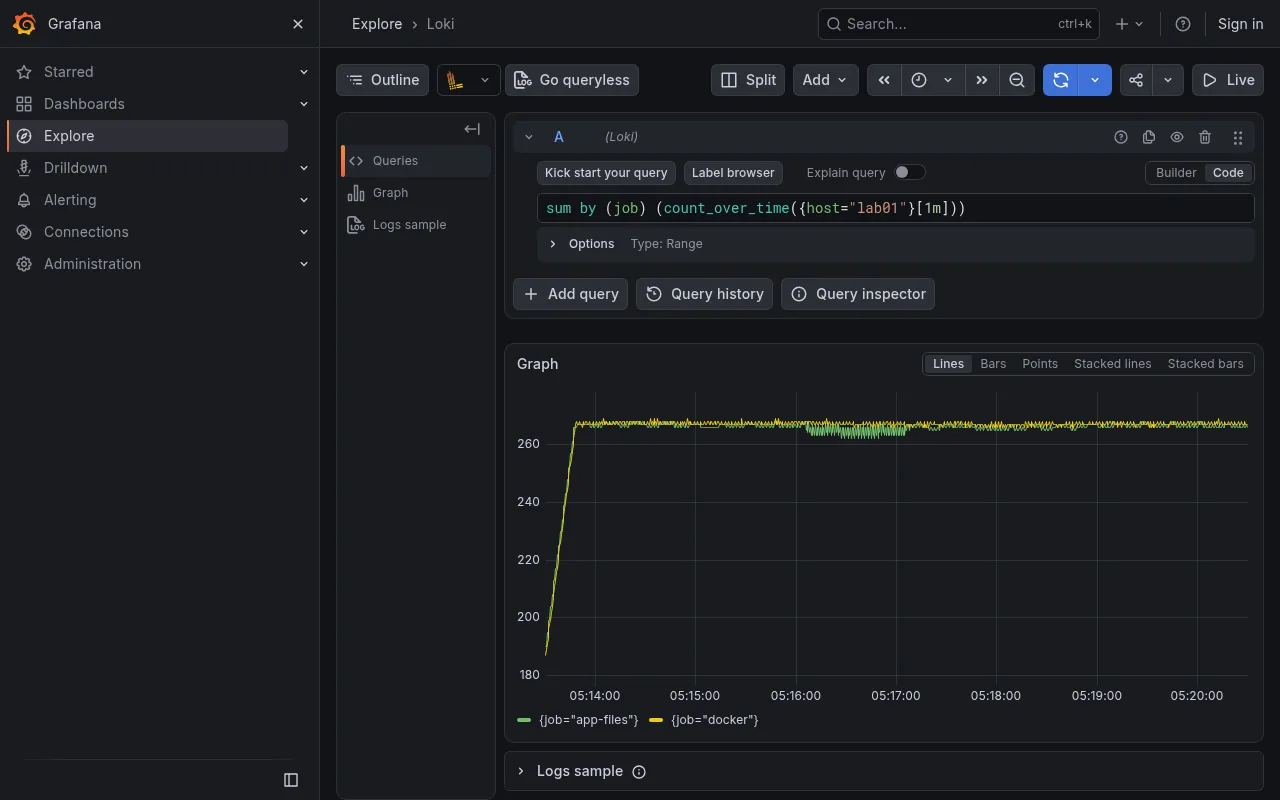This screenshot has height=800, width=1280.
Task: Click Sign in
Action: point(1240,24)
